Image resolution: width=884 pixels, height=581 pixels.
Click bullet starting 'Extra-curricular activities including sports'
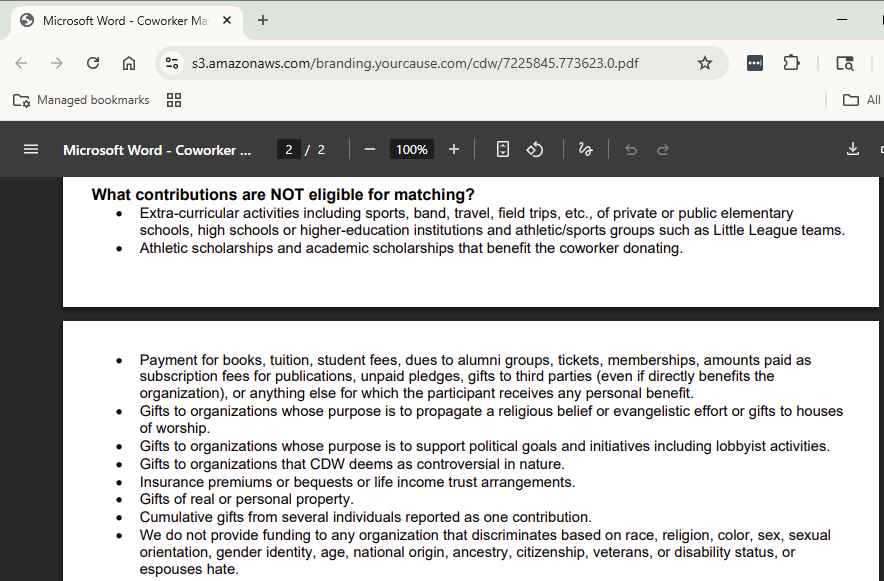click(492, 221)
